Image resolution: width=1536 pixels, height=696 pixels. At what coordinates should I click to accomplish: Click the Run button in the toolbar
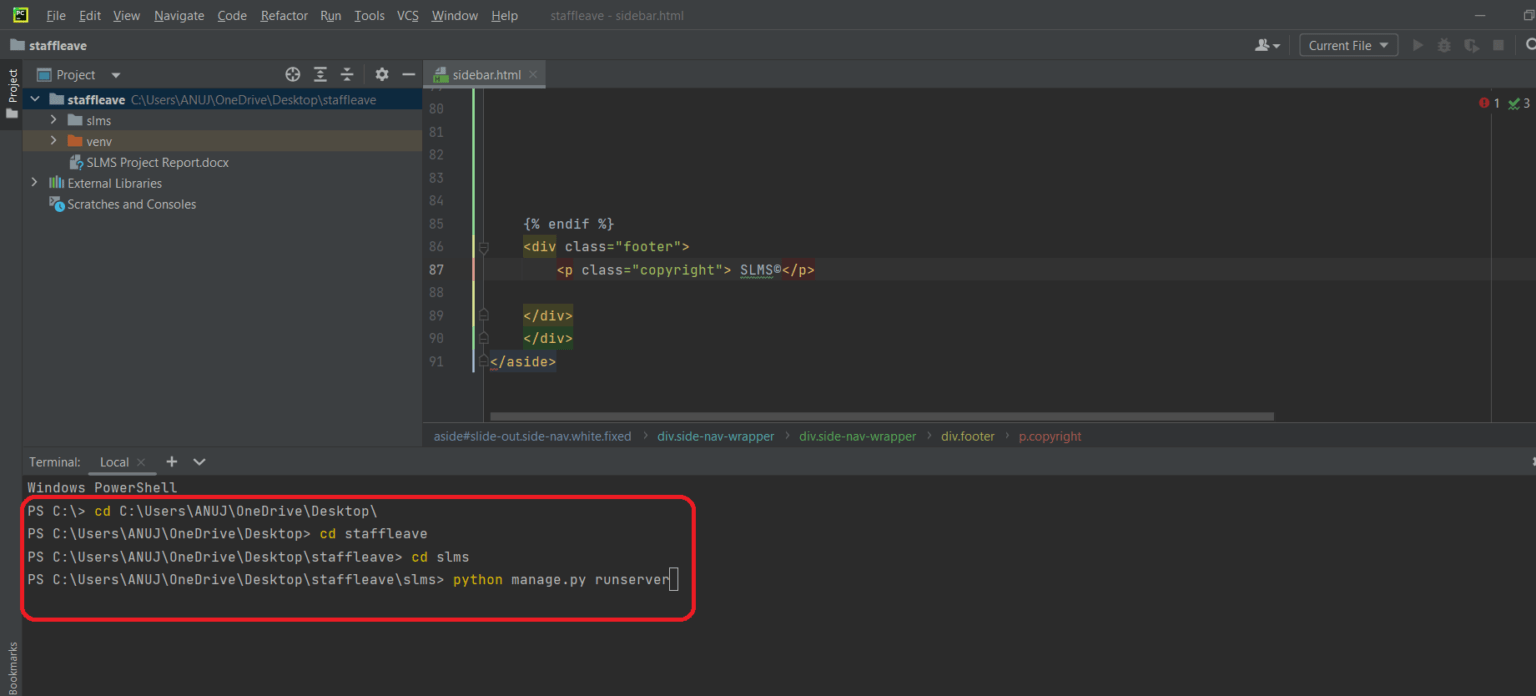tap(1417, 44)
